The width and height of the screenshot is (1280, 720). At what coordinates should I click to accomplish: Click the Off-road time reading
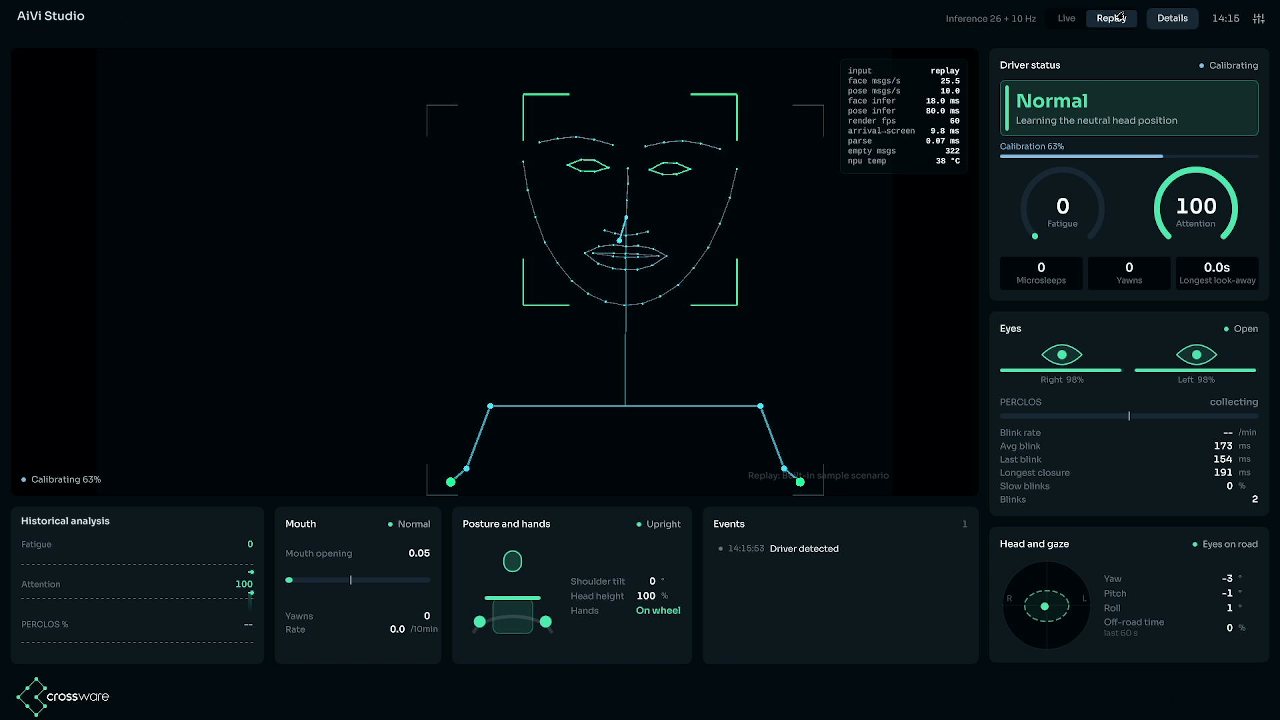(1175, 627)
